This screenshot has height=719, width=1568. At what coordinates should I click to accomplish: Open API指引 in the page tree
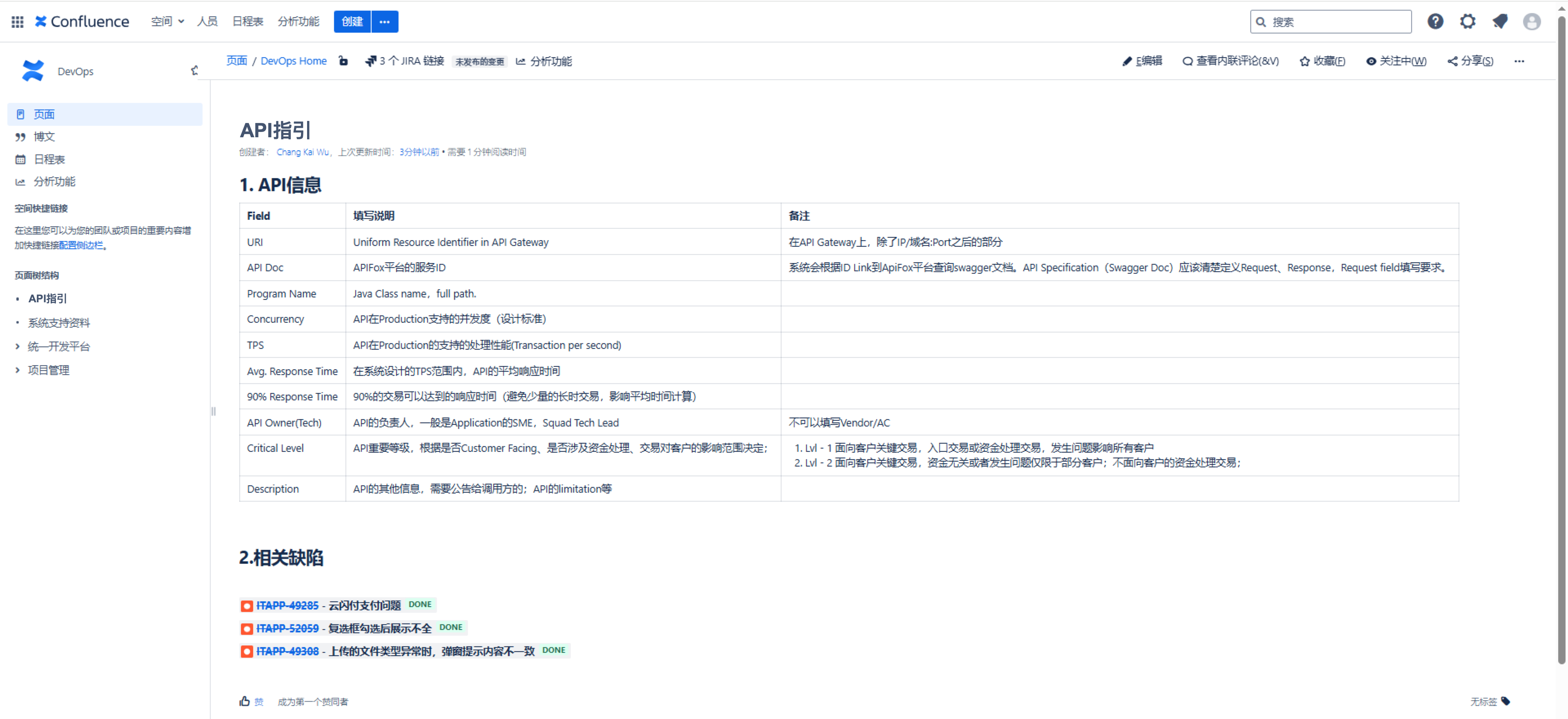click(x=47, y=299)
